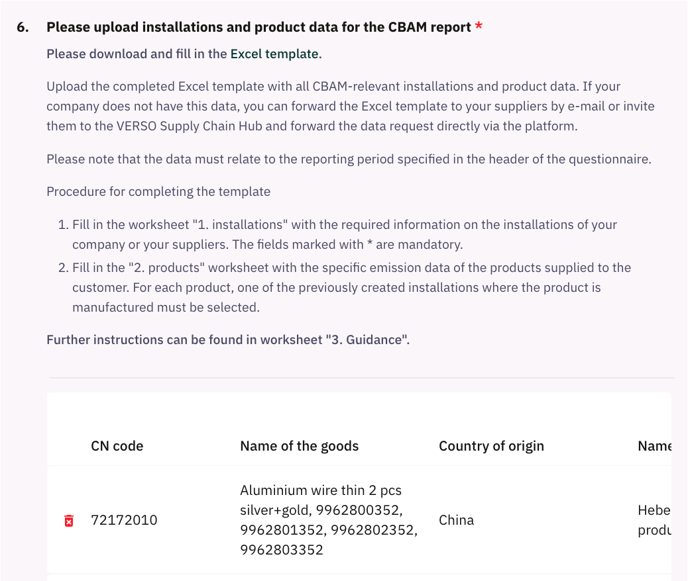Click the reporting period note paragraph
Screen dimensions: 688x581
point(349,159)
